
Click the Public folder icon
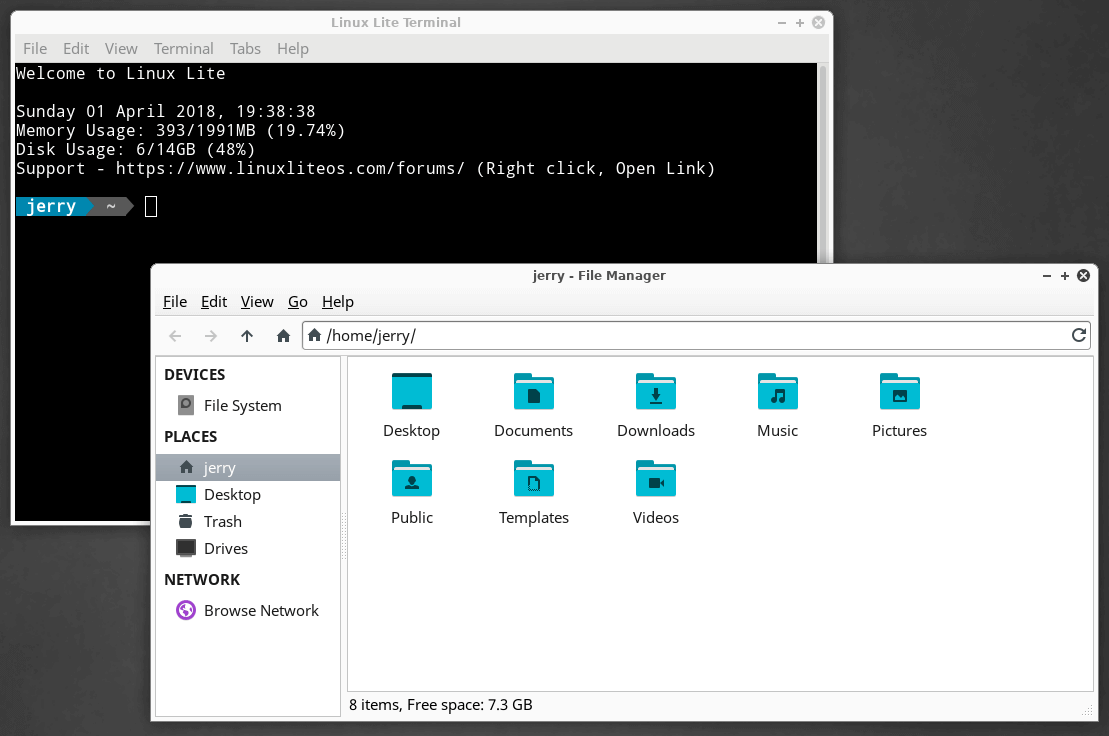(412, 479)
